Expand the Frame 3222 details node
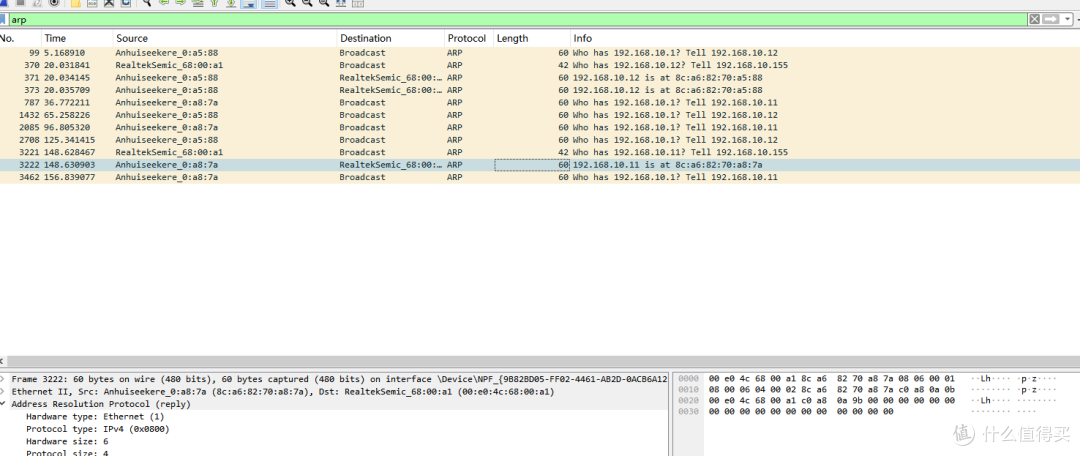This screenshot has height=456, width=1080. (3, 380)
